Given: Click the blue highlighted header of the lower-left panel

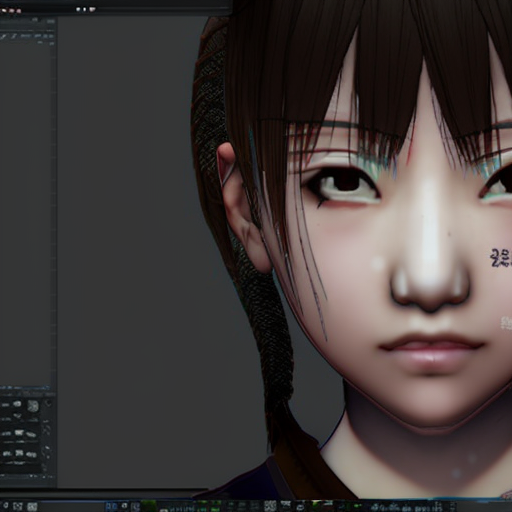Looking at the screenshot, I should [x=25, y=388].
